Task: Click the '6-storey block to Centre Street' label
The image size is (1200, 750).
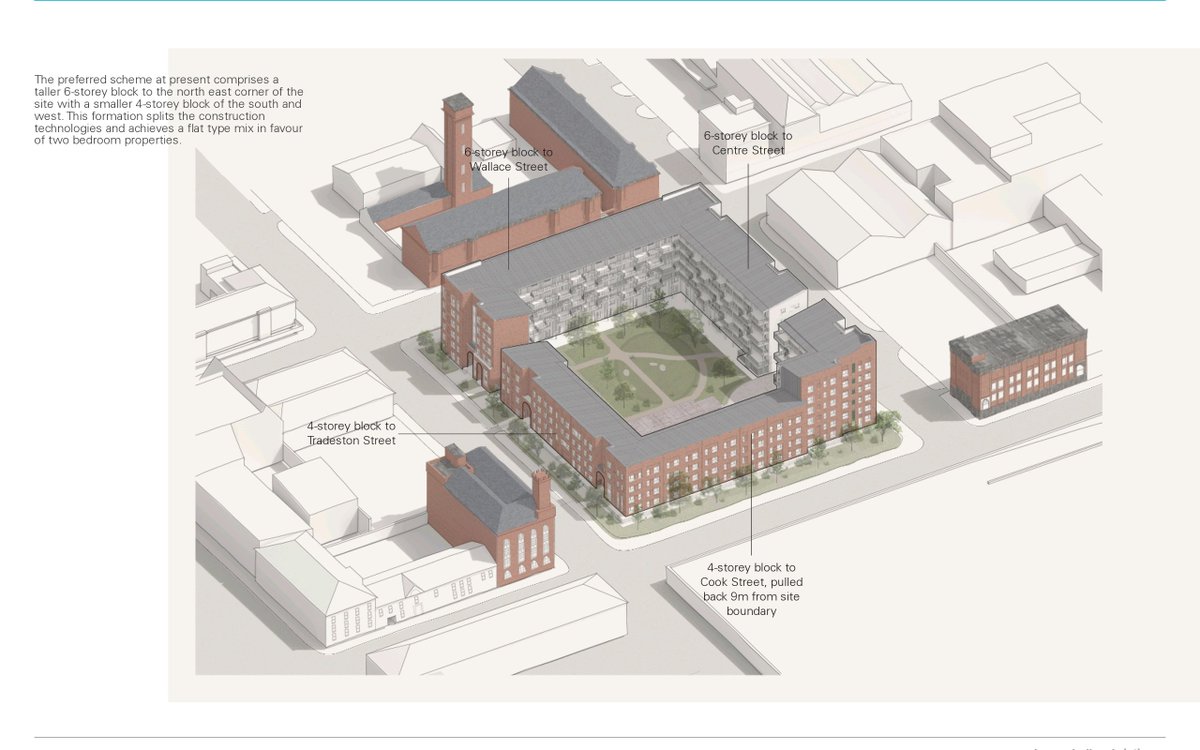Action: click(748, 143)
